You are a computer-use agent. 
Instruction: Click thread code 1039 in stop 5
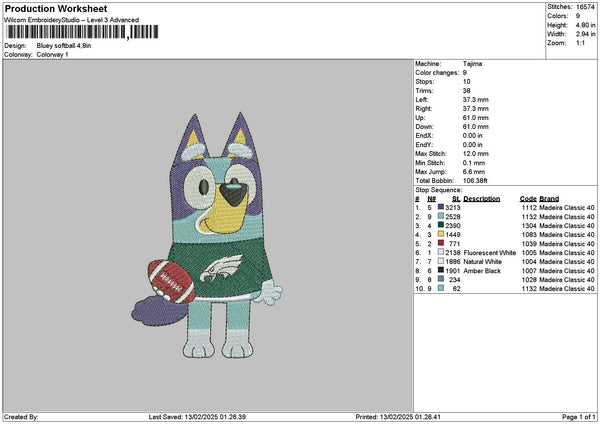coord(529,243)
